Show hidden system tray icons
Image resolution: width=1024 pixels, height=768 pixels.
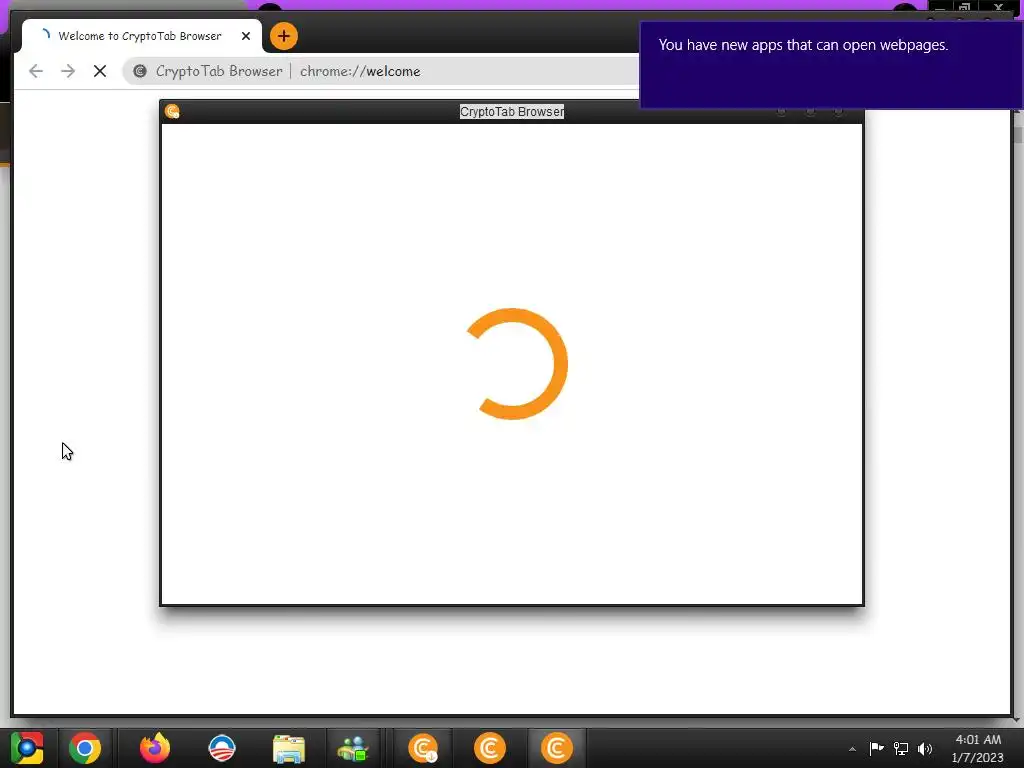tap(852, 749)
